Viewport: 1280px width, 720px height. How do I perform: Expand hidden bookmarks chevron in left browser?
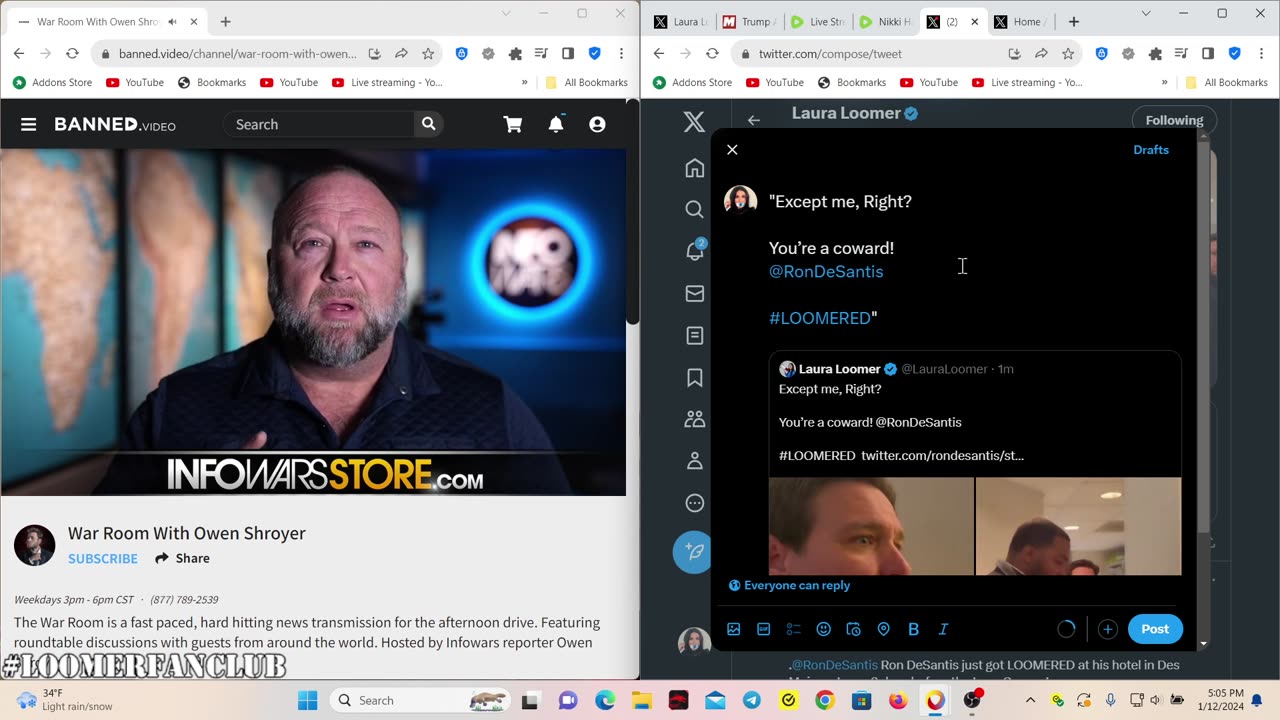(x=524, y=82)
